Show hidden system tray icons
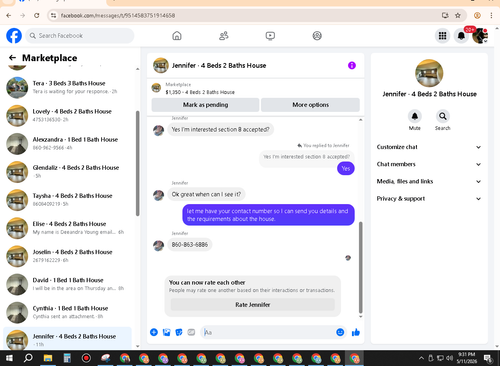The width and height of the screenshot is (500, 366). [421, 358]
